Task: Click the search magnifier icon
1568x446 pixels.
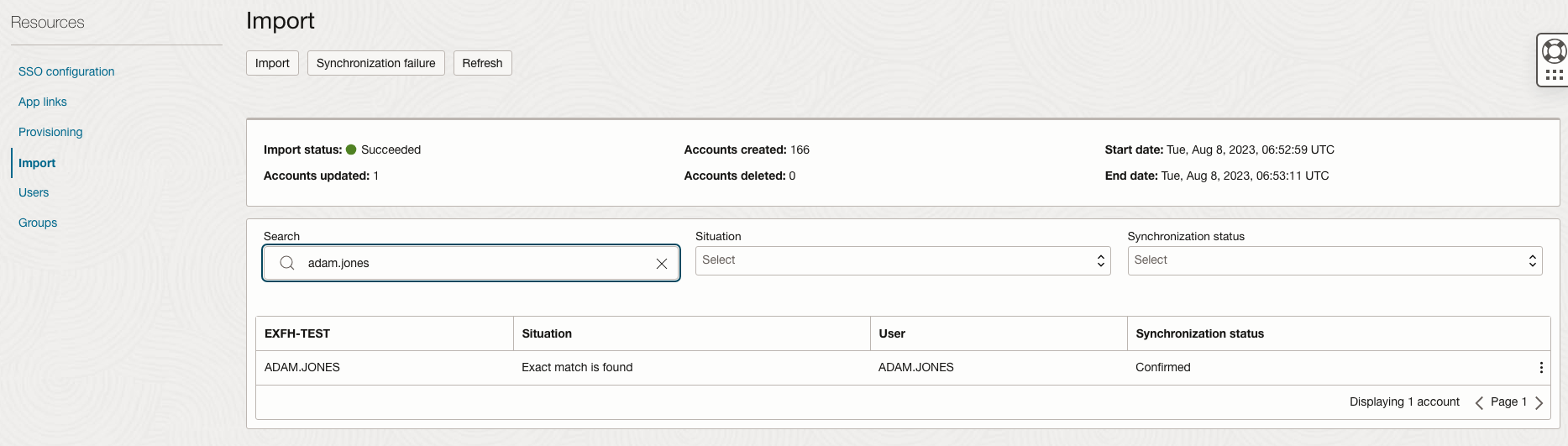Action: (287, 263)
